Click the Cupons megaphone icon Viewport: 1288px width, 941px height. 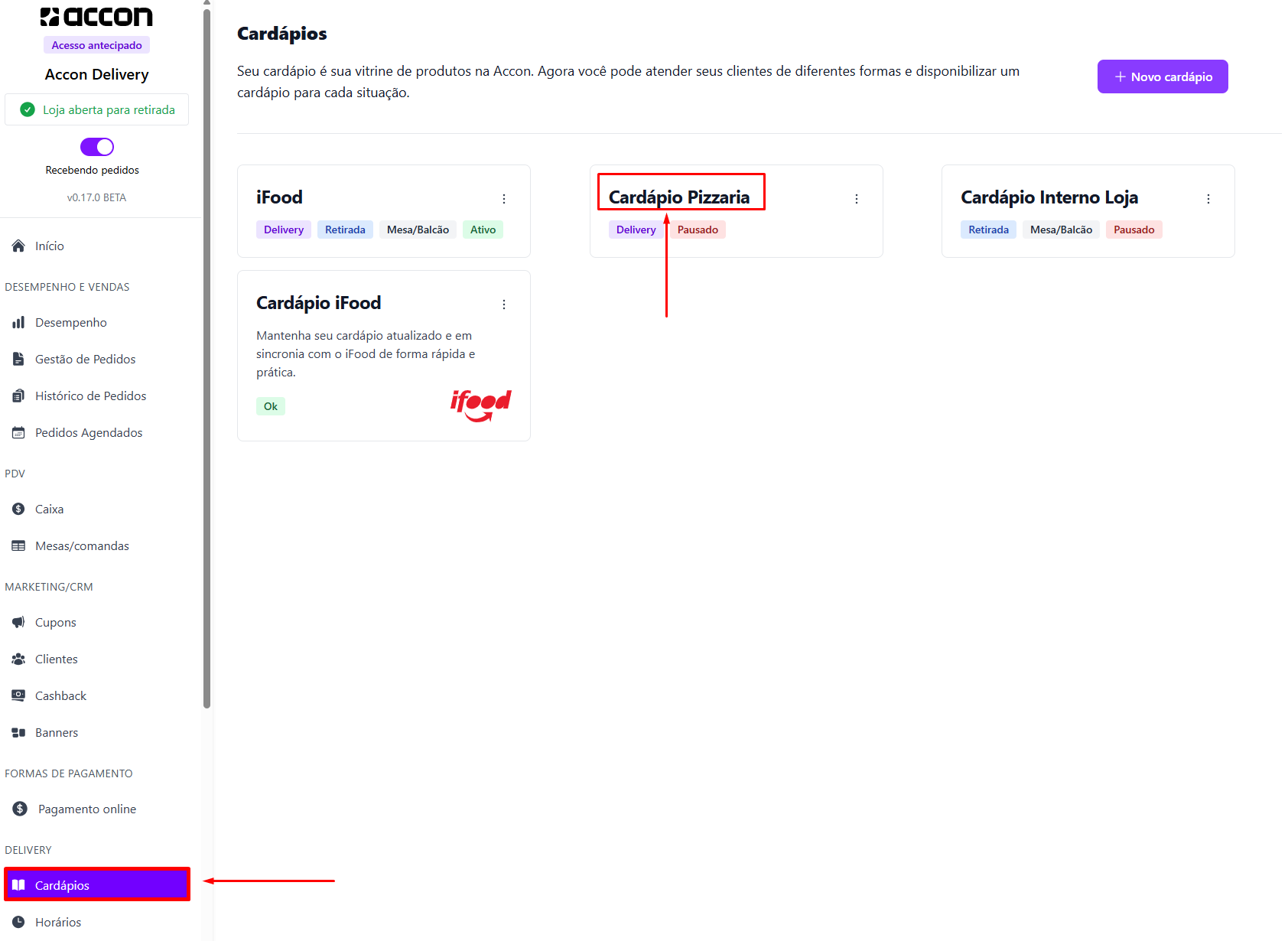(x=18, y=622)
